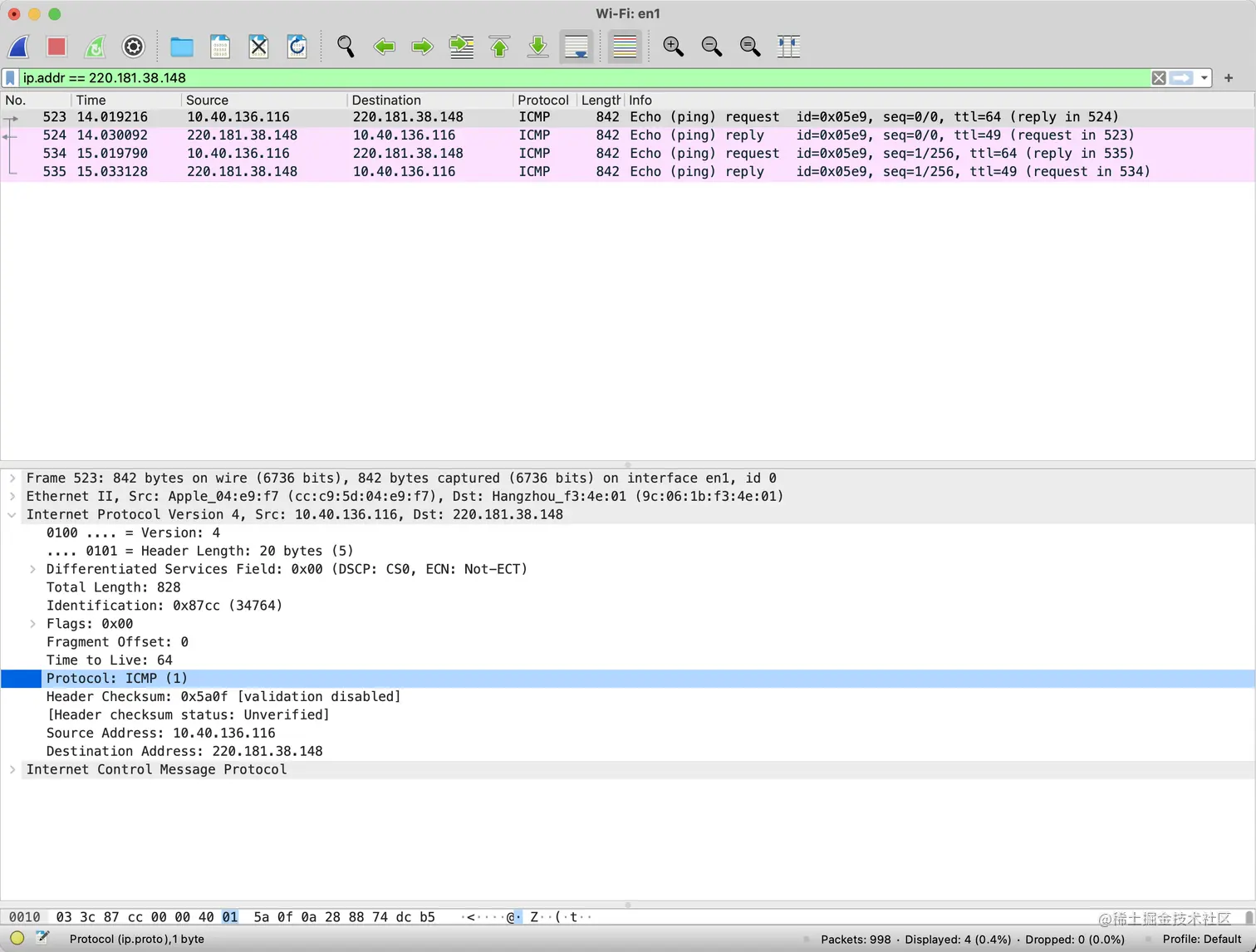Toggle packet colorization rules icon
This screenshot has width=1256, height=952.
tap(625, 47)
